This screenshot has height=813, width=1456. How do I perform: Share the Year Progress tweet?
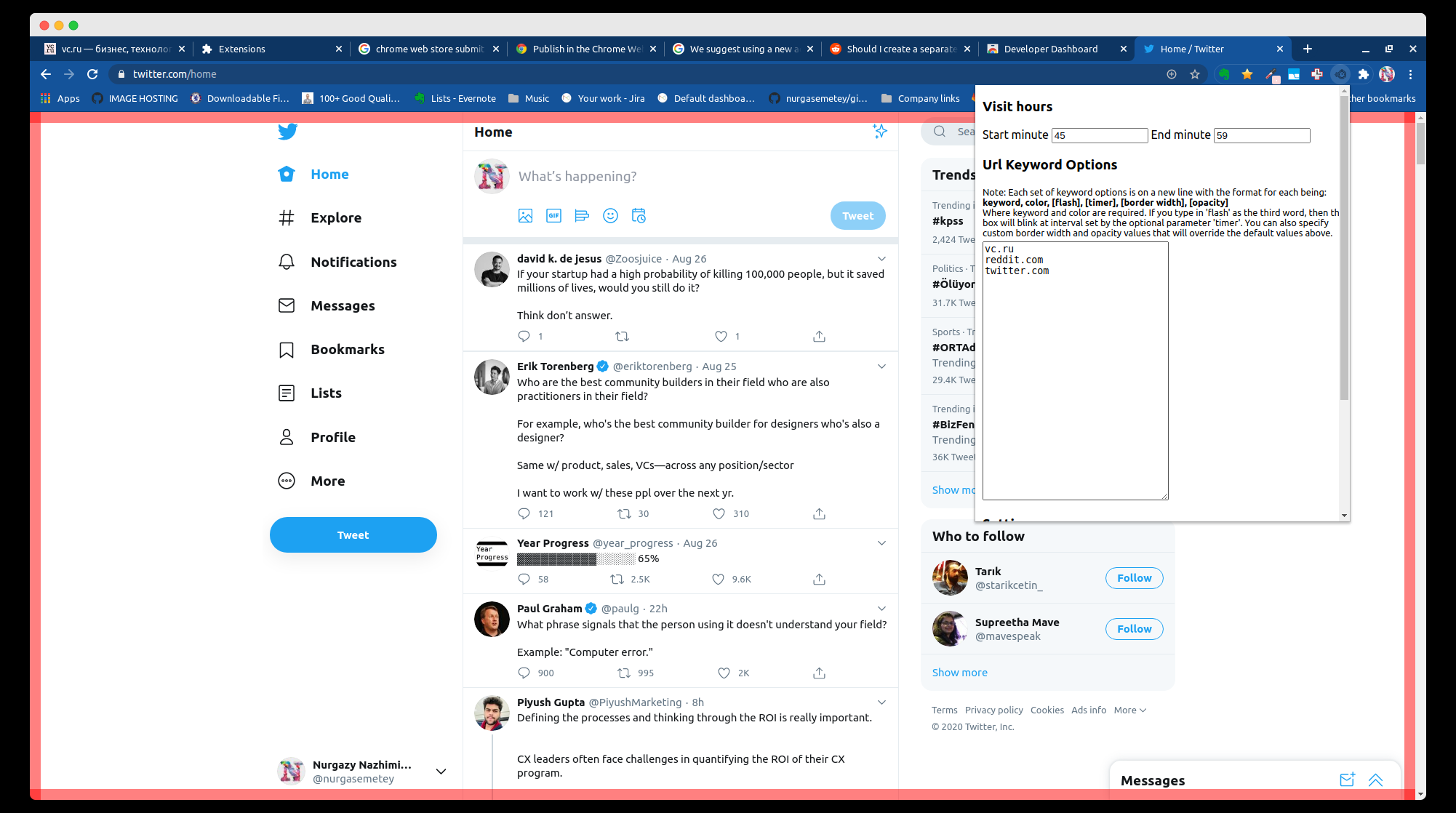[x=819, y=580]
